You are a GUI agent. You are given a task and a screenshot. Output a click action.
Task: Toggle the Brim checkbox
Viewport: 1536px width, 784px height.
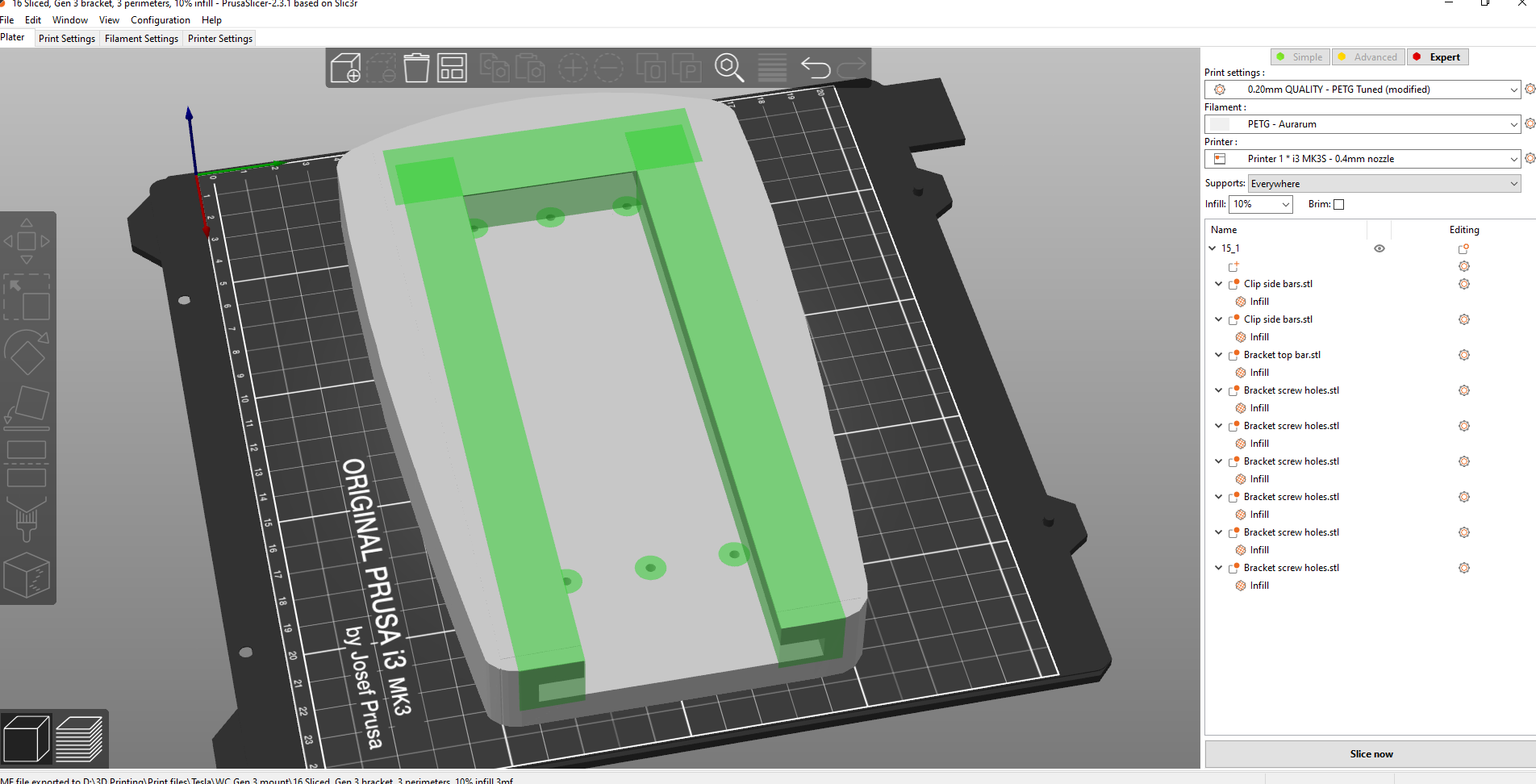coord(1339,204)
